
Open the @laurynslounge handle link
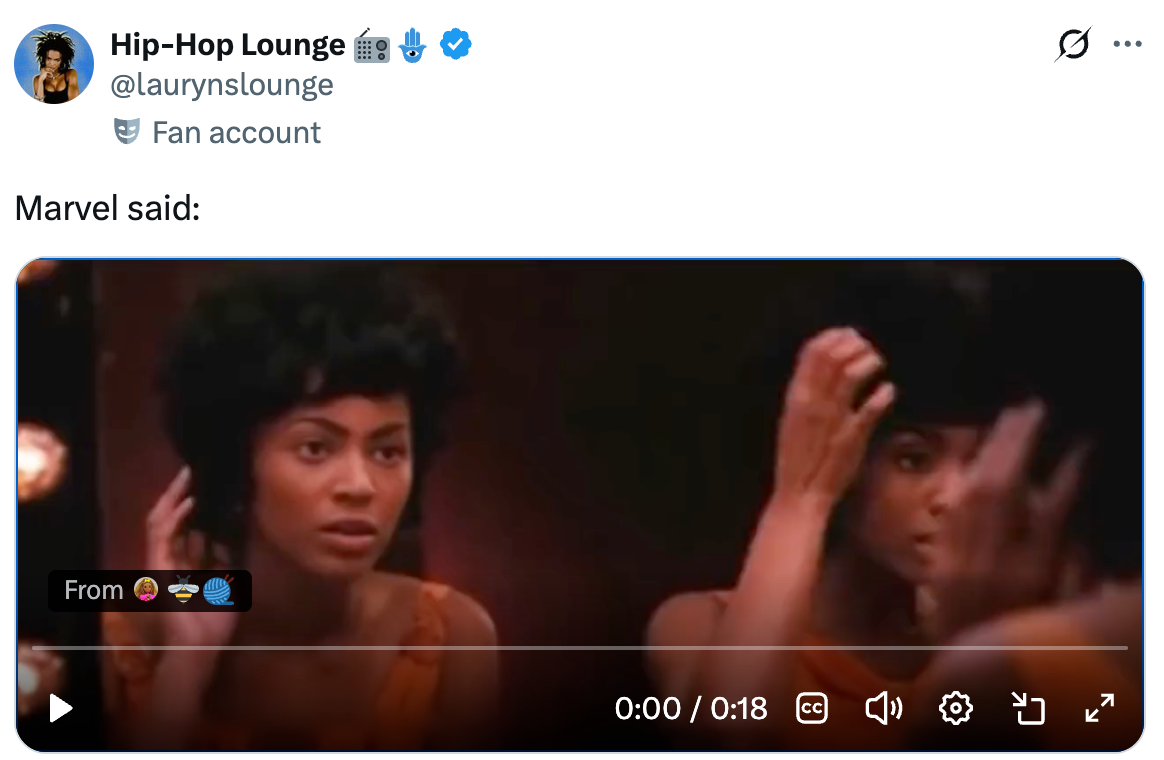coord(222,85)
